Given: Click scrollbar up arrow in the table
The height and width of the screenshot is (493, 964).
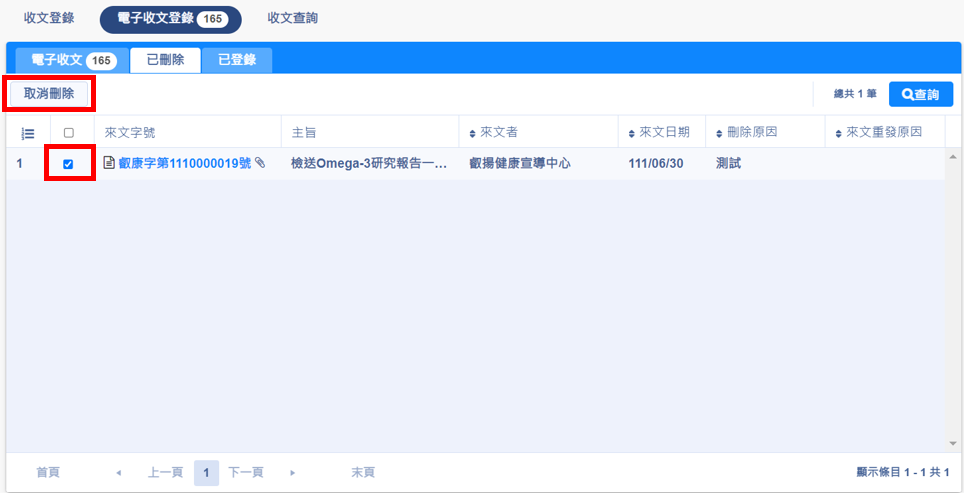Looking at the screenshot, I should coord(952,158).
